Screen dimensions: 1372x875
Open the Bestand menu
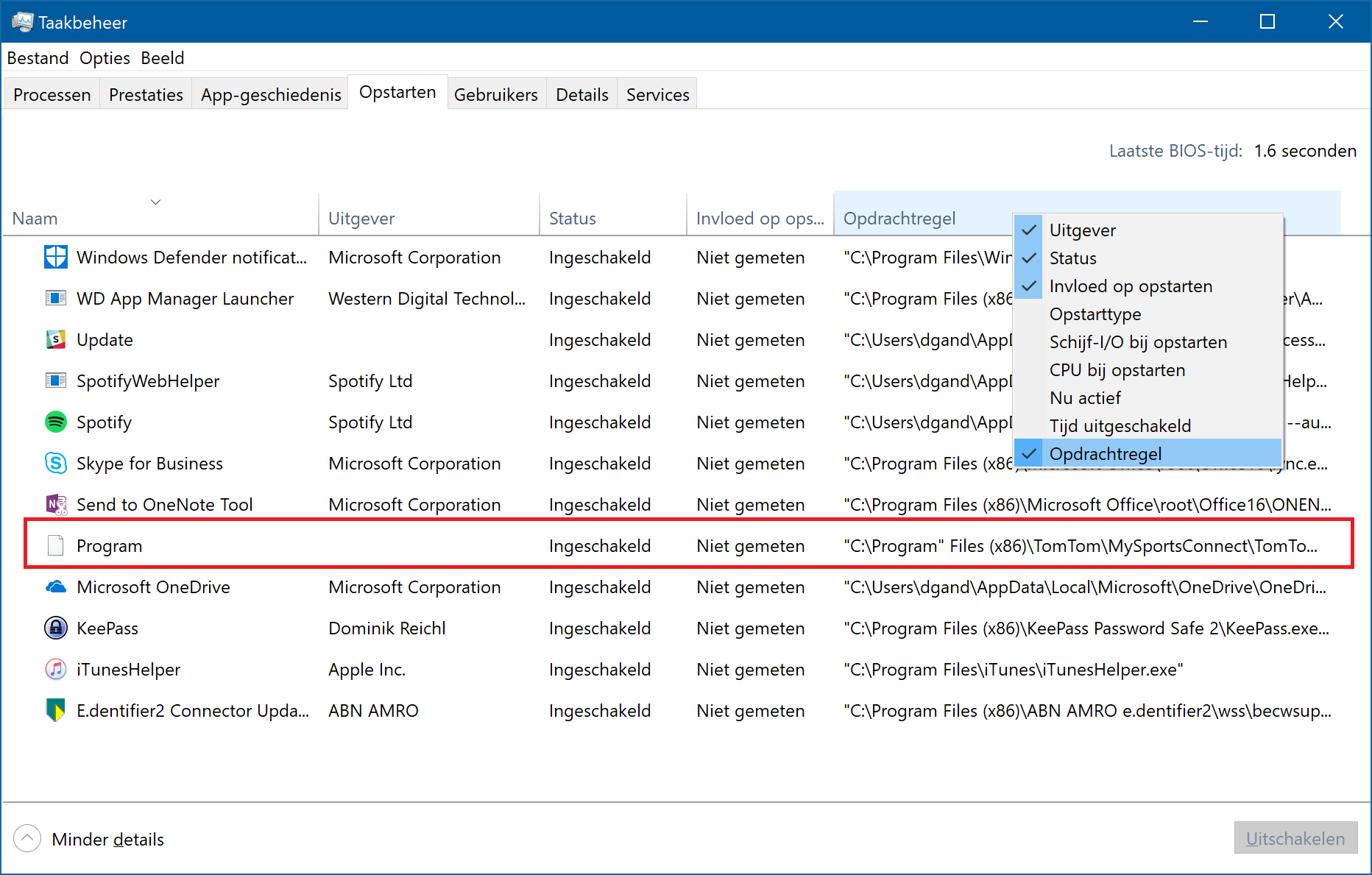coord(38,58)
